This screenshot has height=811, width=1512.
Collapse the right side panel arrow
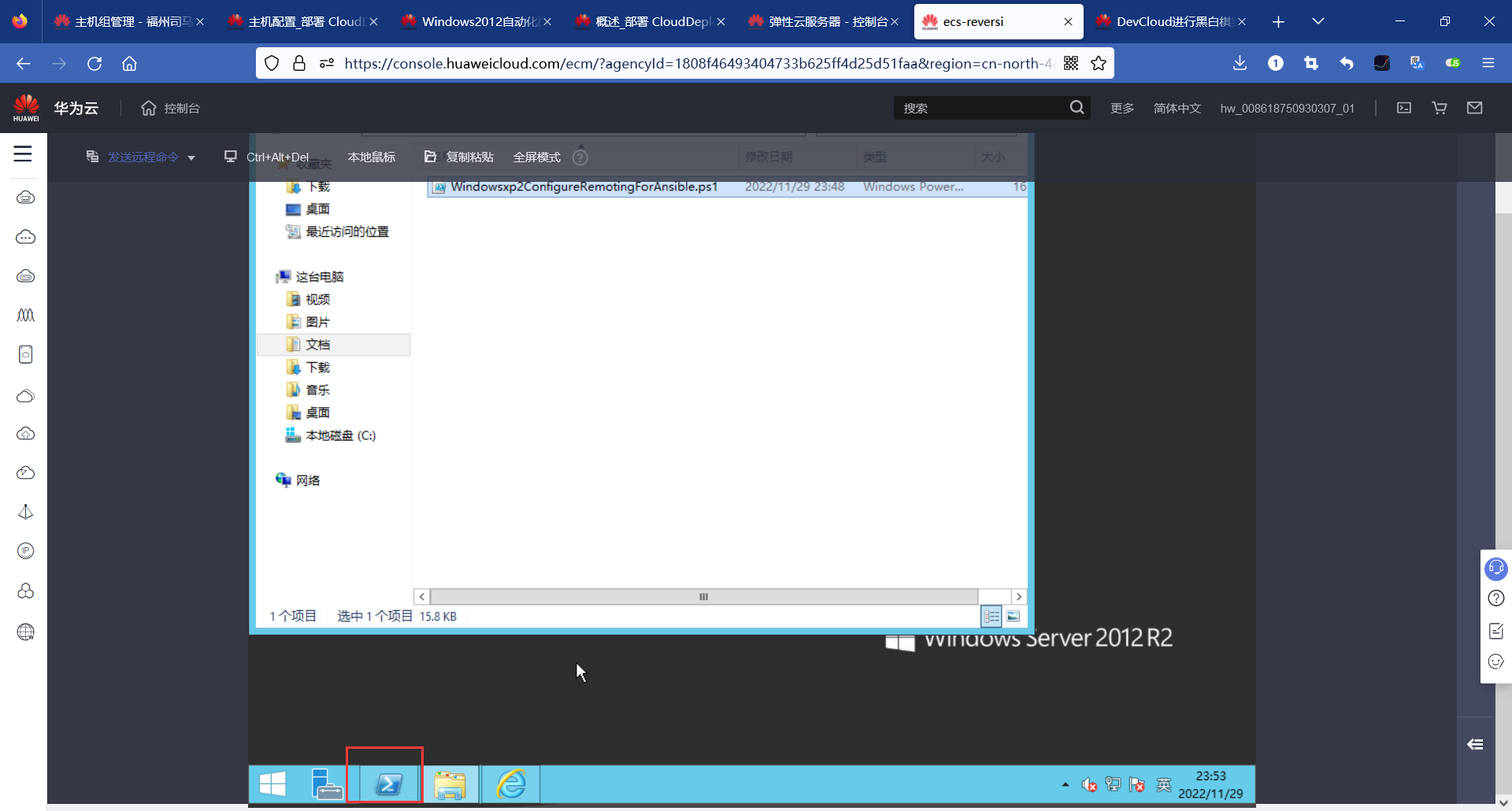tap(1475, 744)
